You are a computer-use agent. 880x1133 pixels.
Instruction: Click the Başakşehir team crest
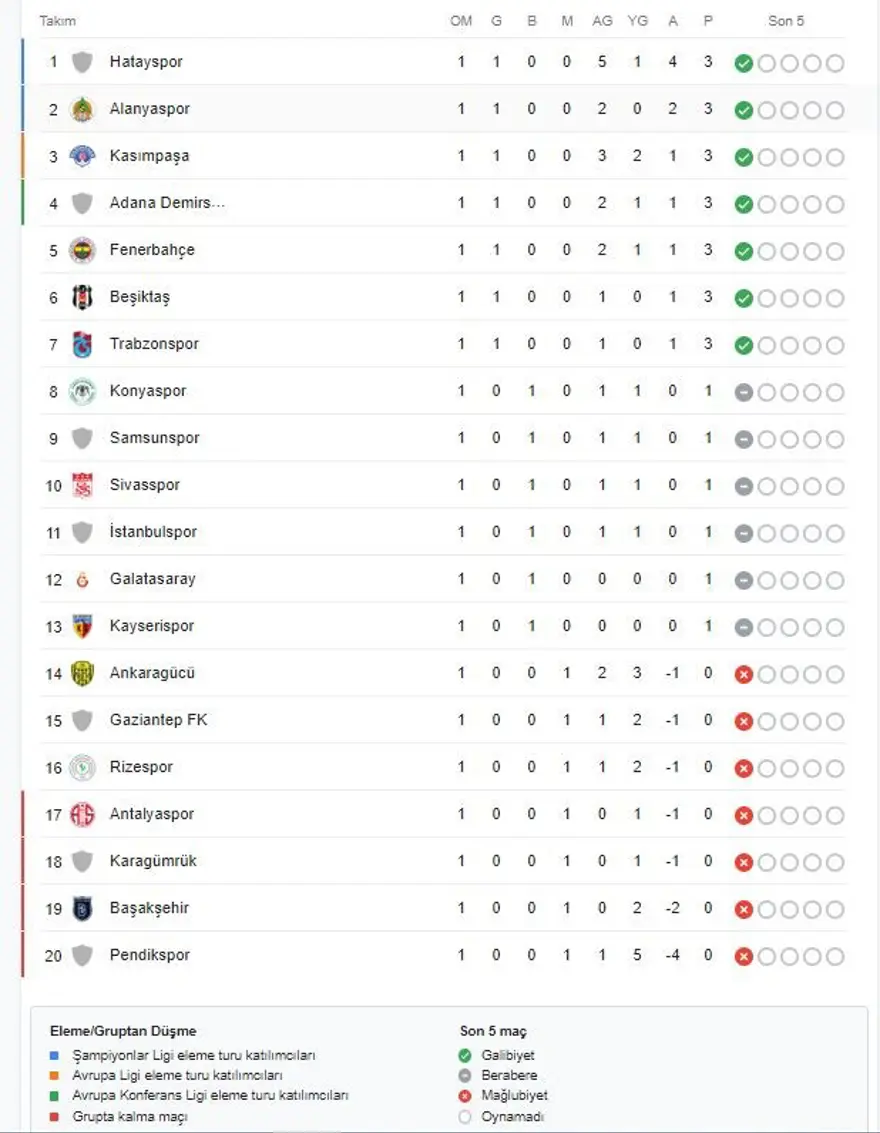click(82, 908)
